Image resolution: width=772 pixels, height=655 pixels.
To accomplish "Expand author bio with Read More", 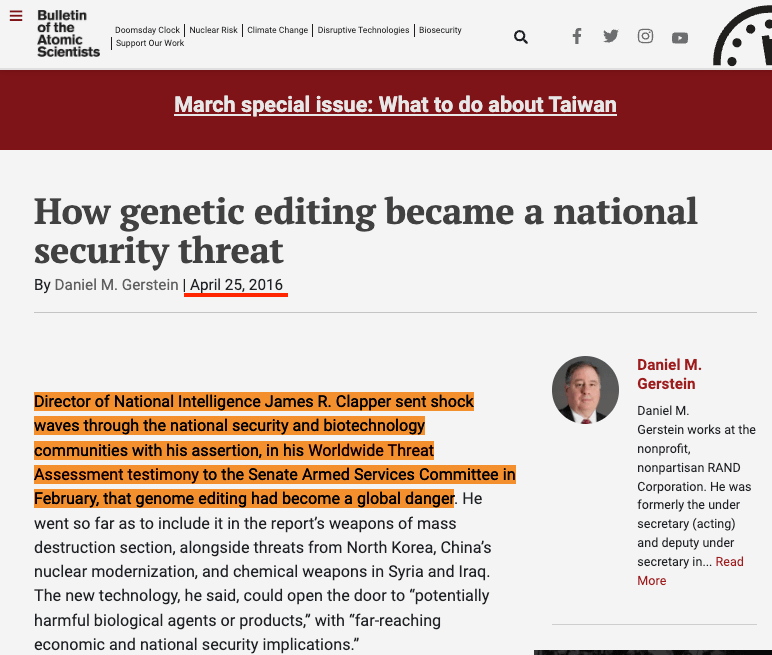I will 691,571.
